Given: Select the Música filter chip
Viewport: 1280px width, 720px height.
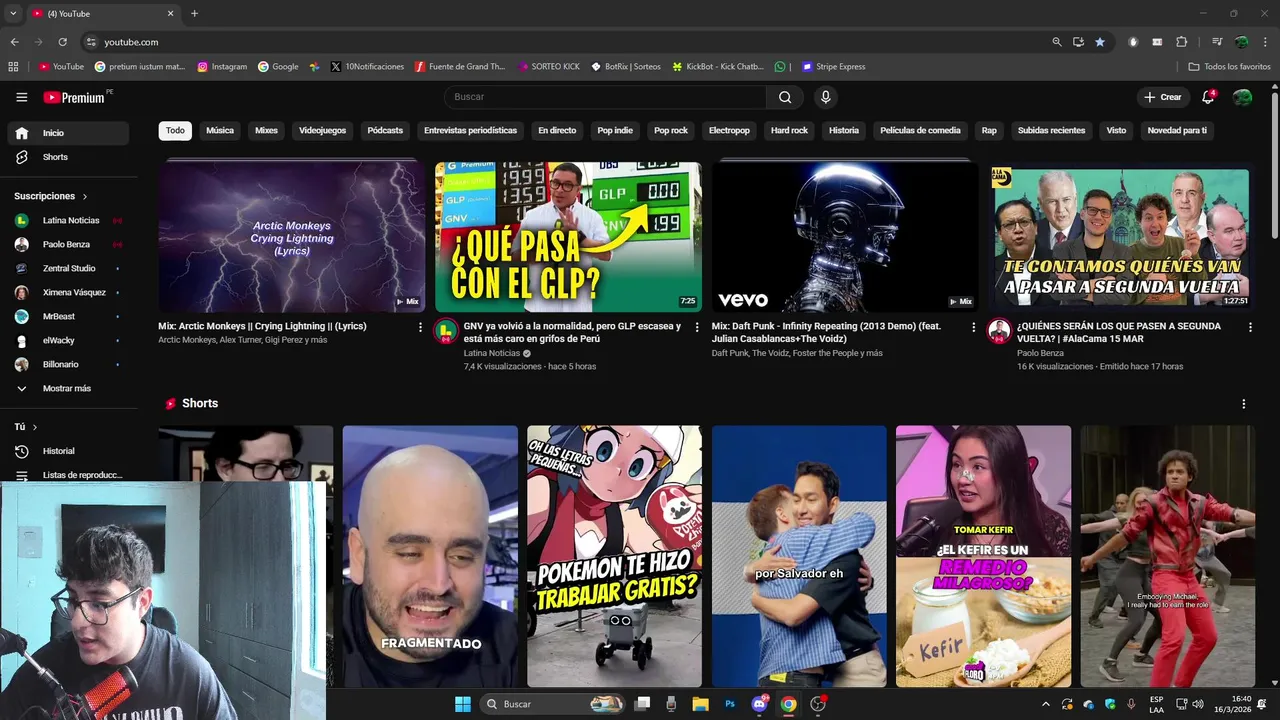Looking at the screenshot, I should pos(220,130).
